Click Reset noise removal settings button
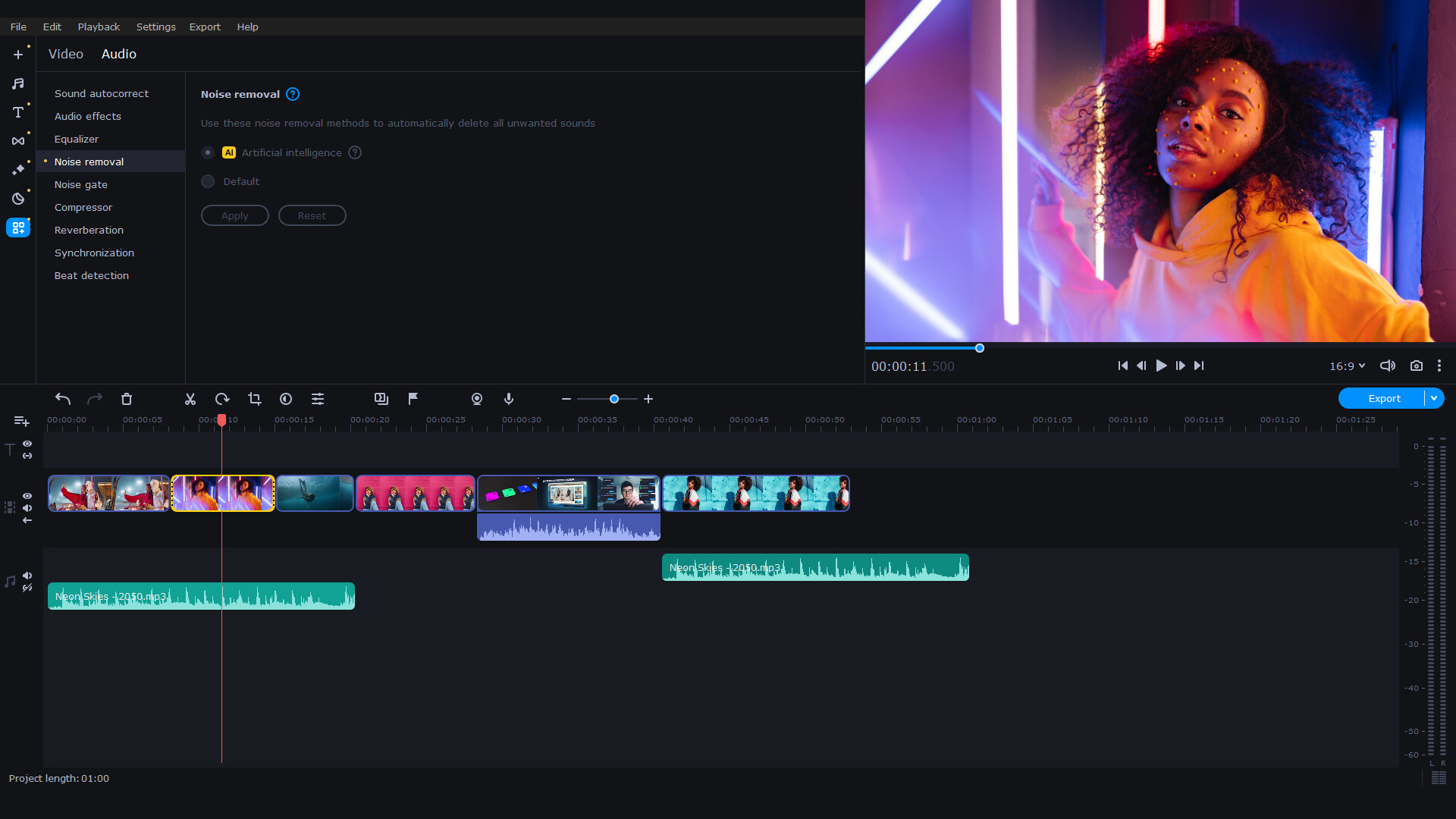This screenshot has width=1456, height=819. (x=312, y=214)
